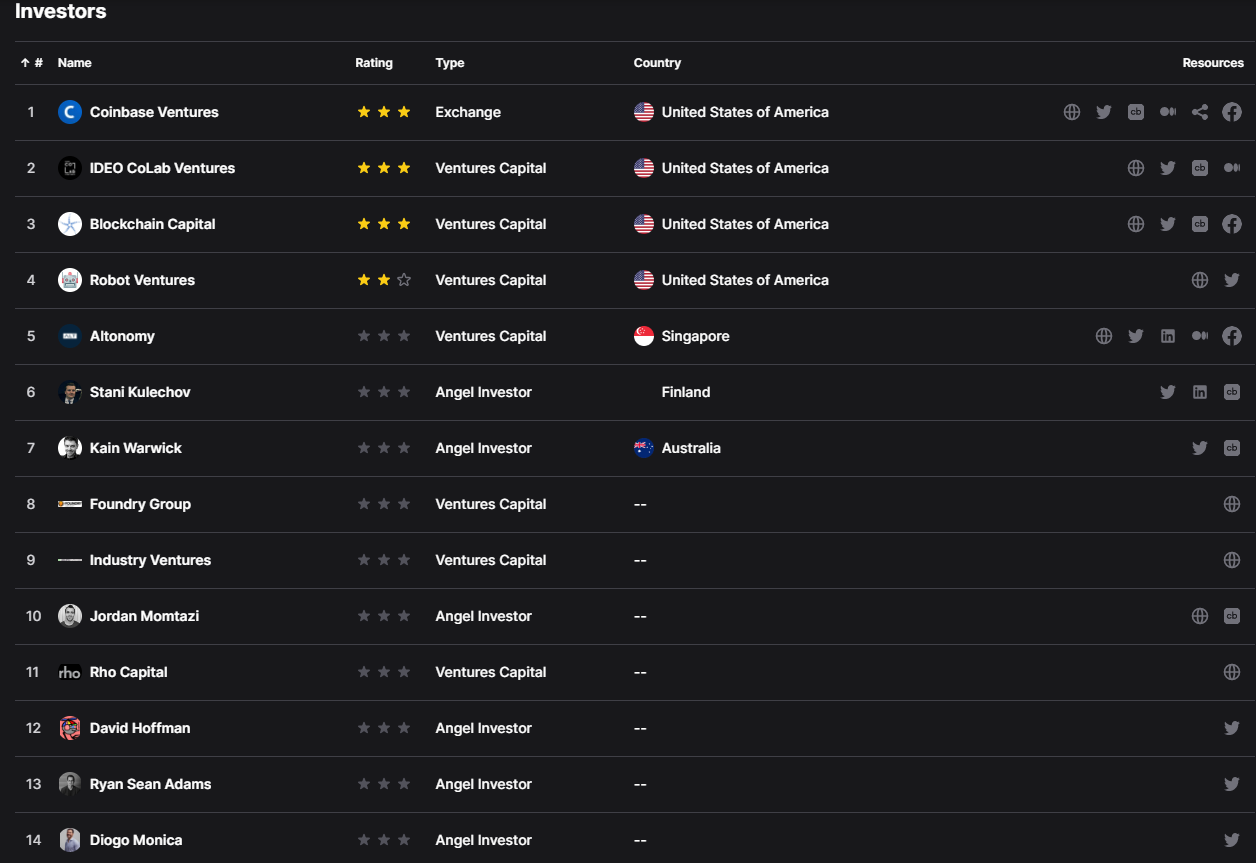Sort table by Country column header

(657, 63)
